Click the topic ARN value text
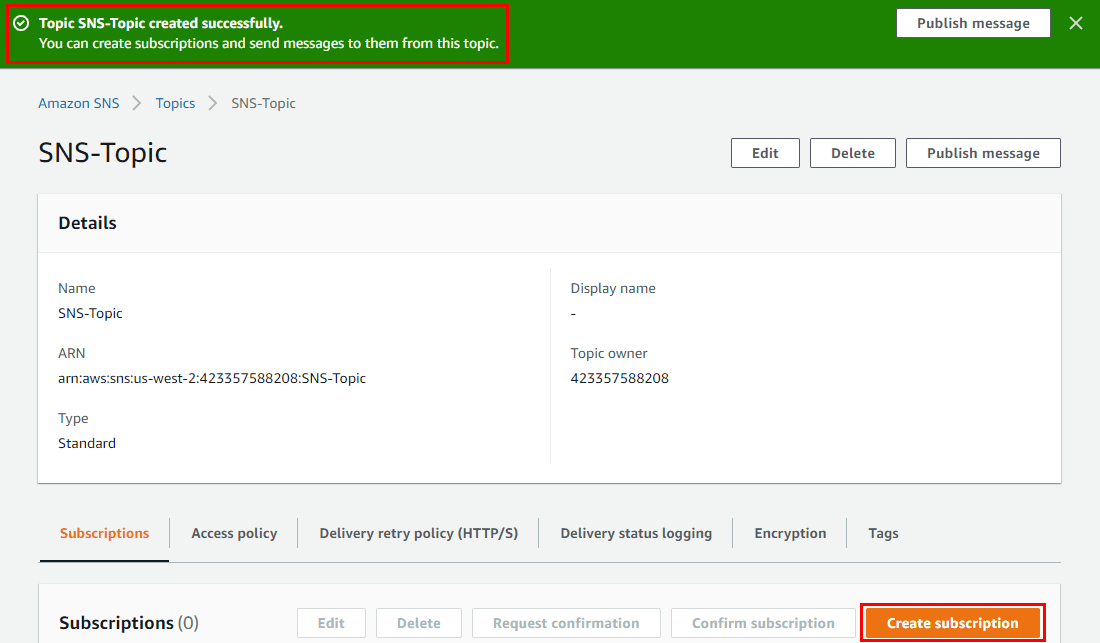Viewport: 1100px width, 643px height. [212, 378]
